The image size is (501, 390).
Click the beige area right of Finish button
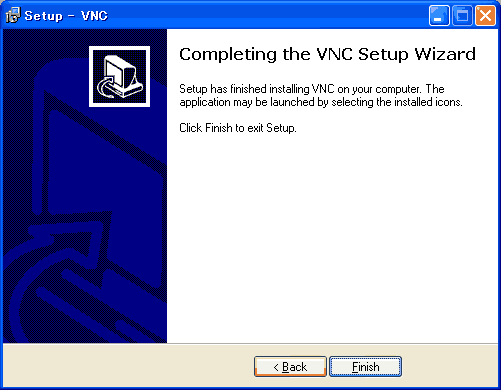point(450,367)
